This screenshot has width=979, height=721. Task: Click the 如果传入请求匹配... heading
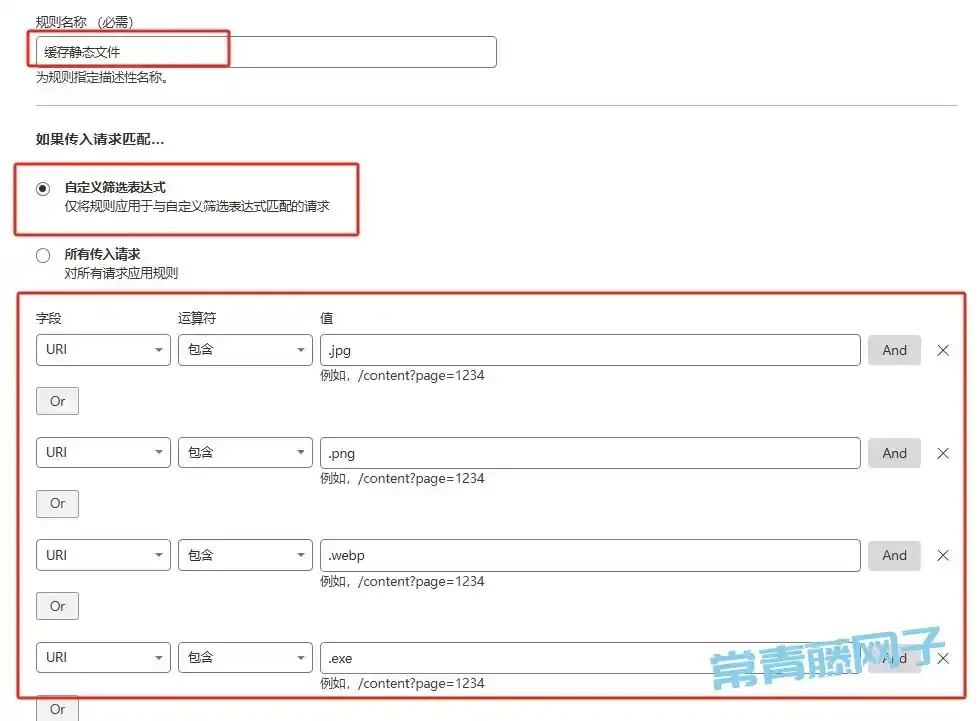point(100,139)
